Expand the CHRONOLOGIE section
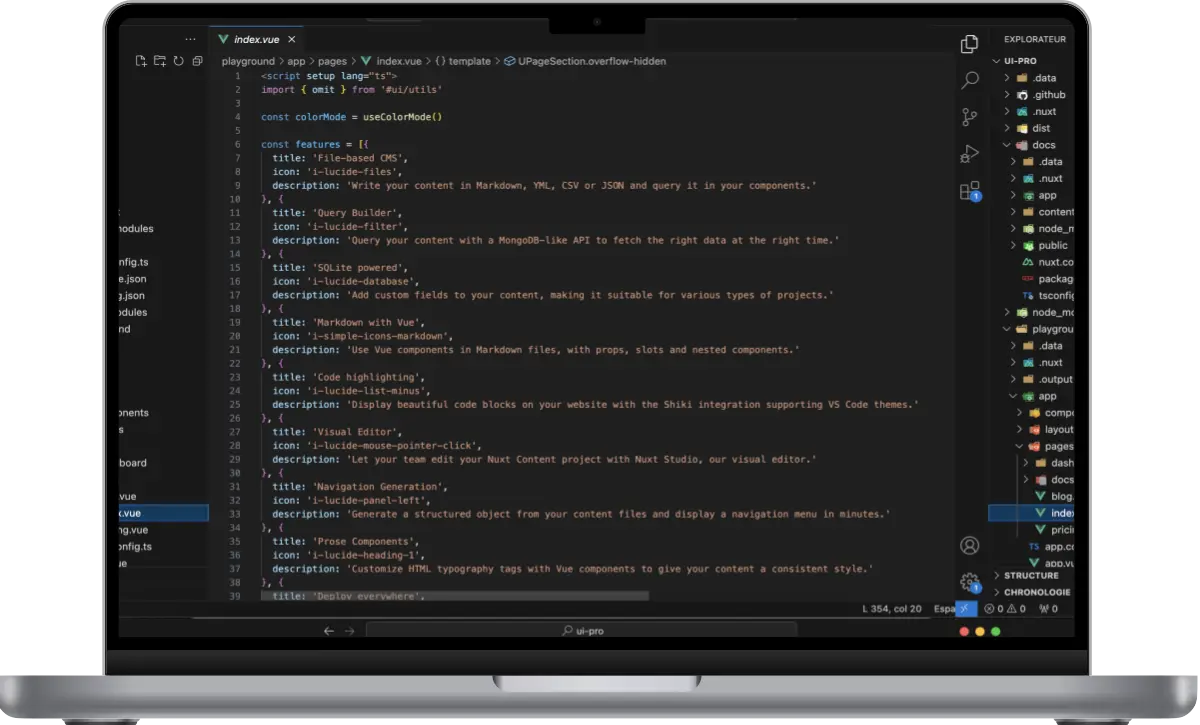This screenshot has height=725, width=1200. 1036,592
